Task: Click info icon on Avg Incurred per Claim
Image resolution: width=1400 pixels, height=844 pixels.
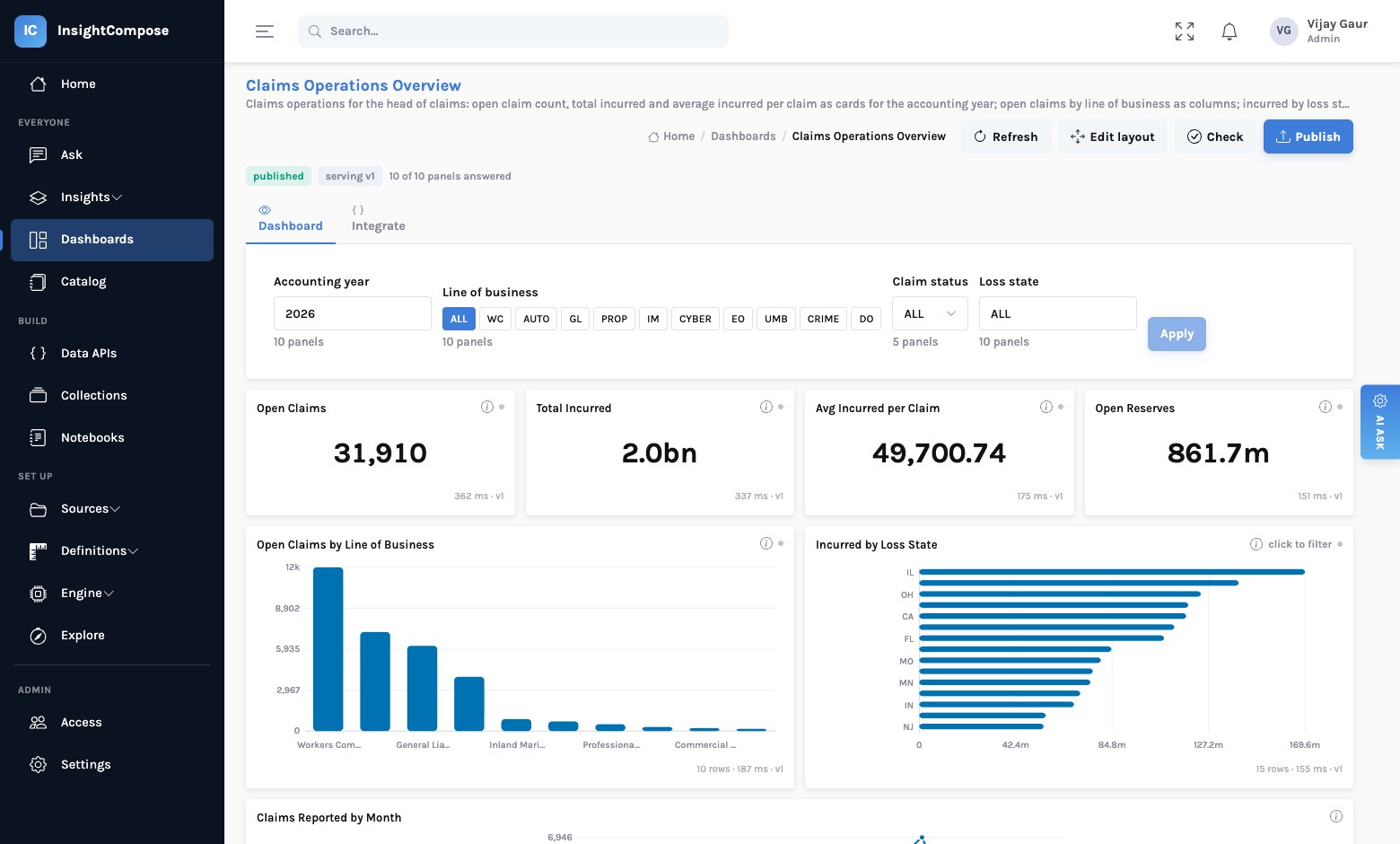Action: pos(1046,407)
